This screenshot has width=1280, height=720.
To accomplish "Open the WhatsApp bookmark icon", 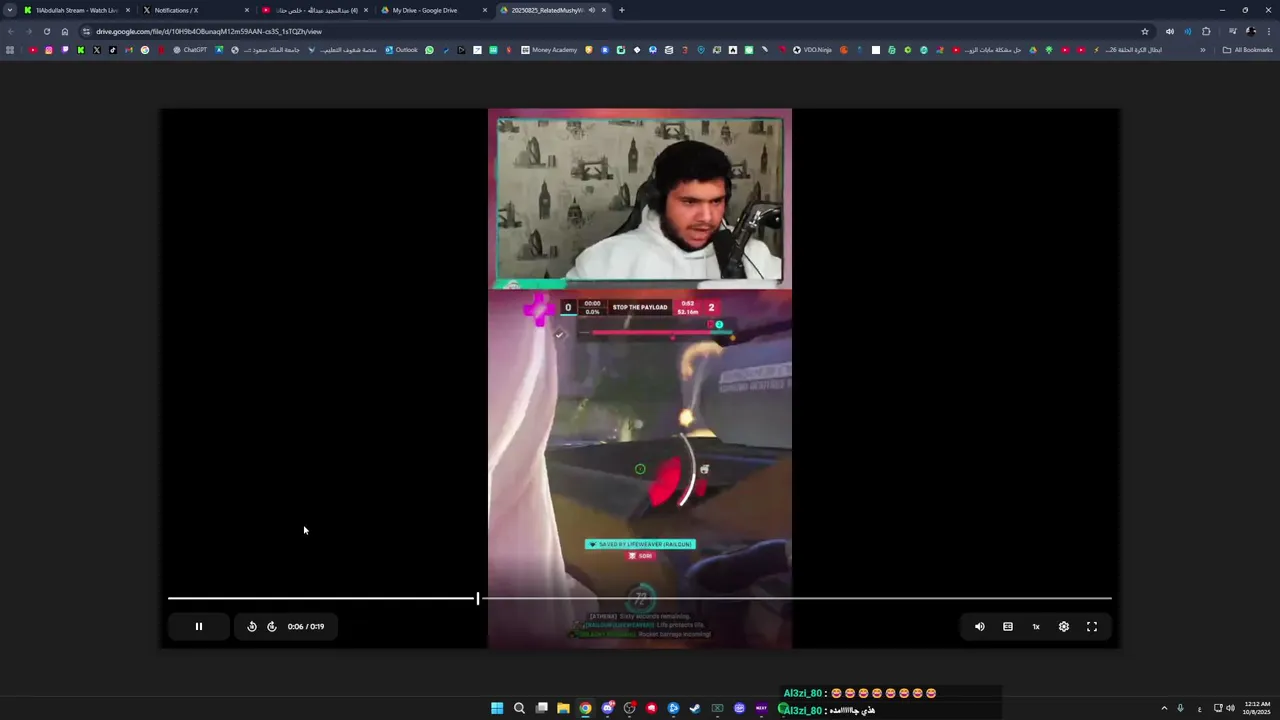I will pyautogui.click(x=430, y=50).
